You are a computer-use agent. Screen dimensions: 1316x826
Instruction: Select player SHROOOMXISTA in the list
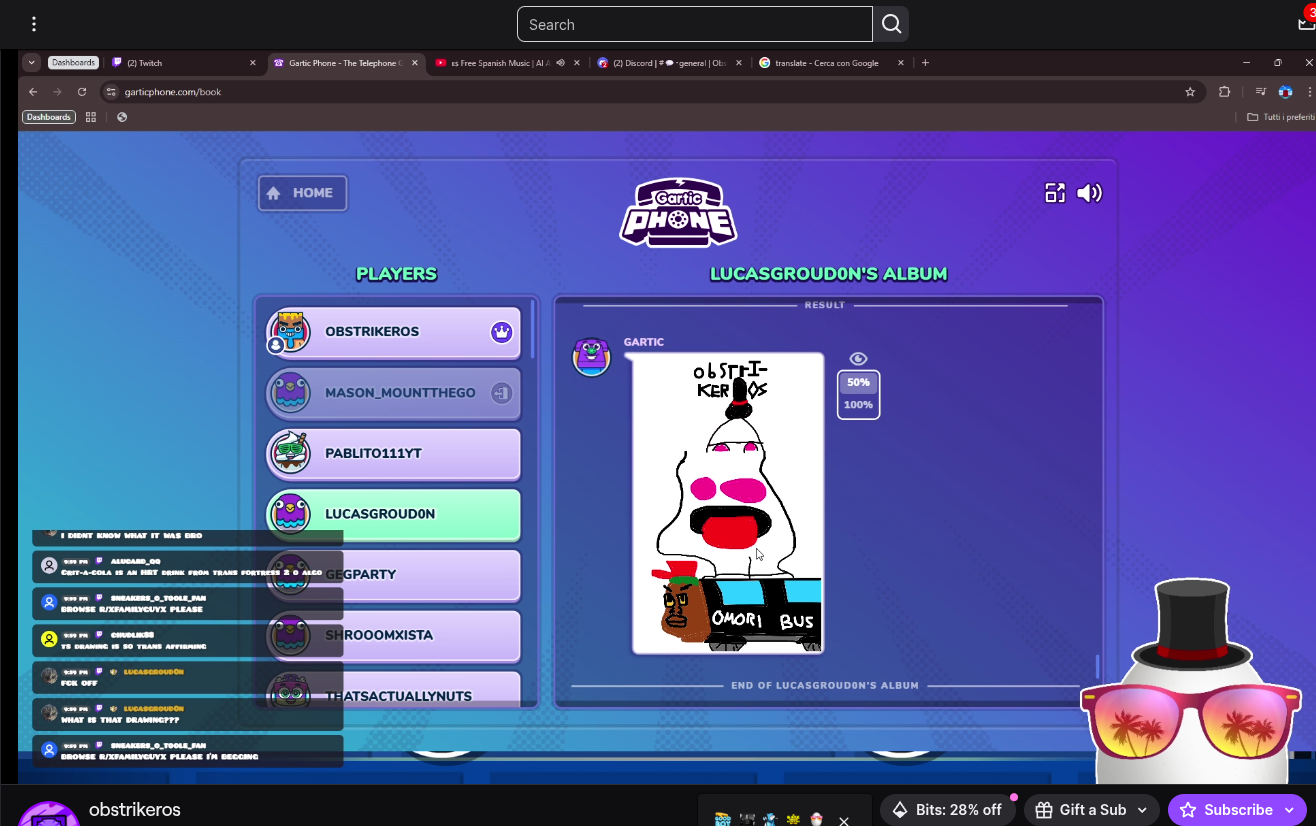(394, 636)
